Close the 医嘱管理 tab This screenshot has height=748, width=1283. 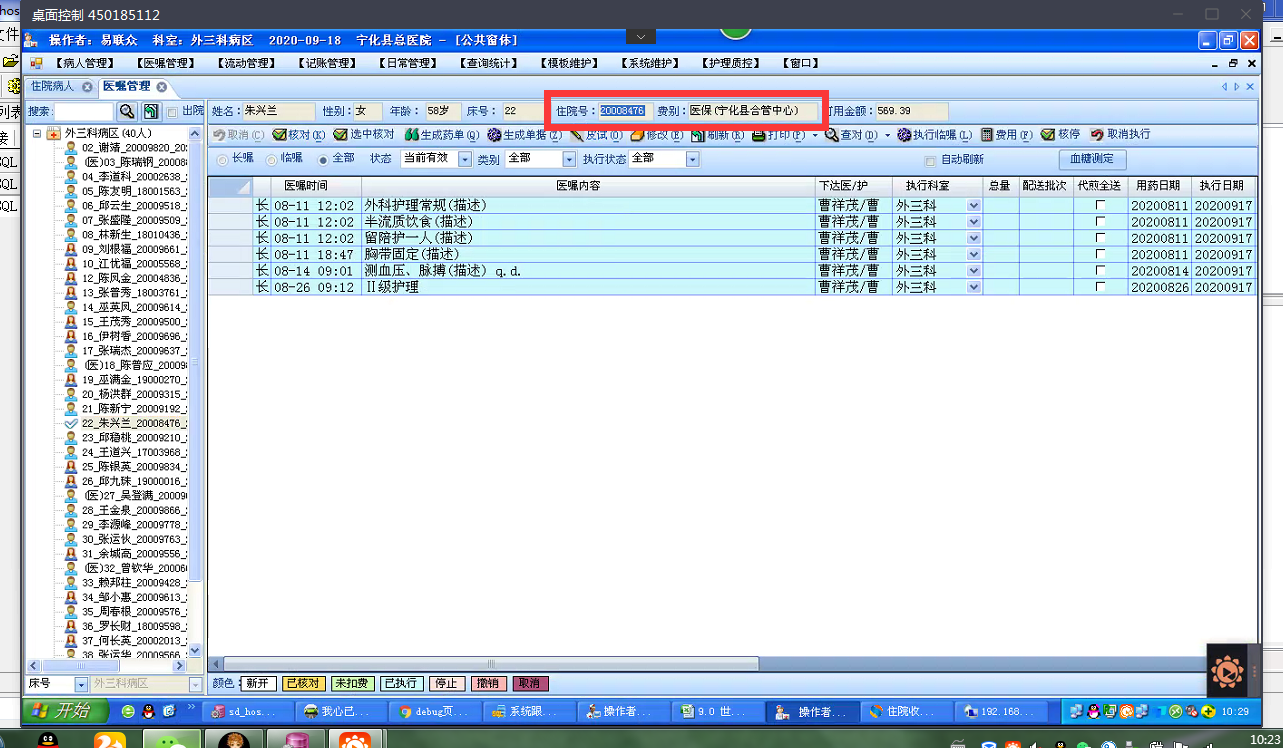pyautogui.click(x=162, y=87)
